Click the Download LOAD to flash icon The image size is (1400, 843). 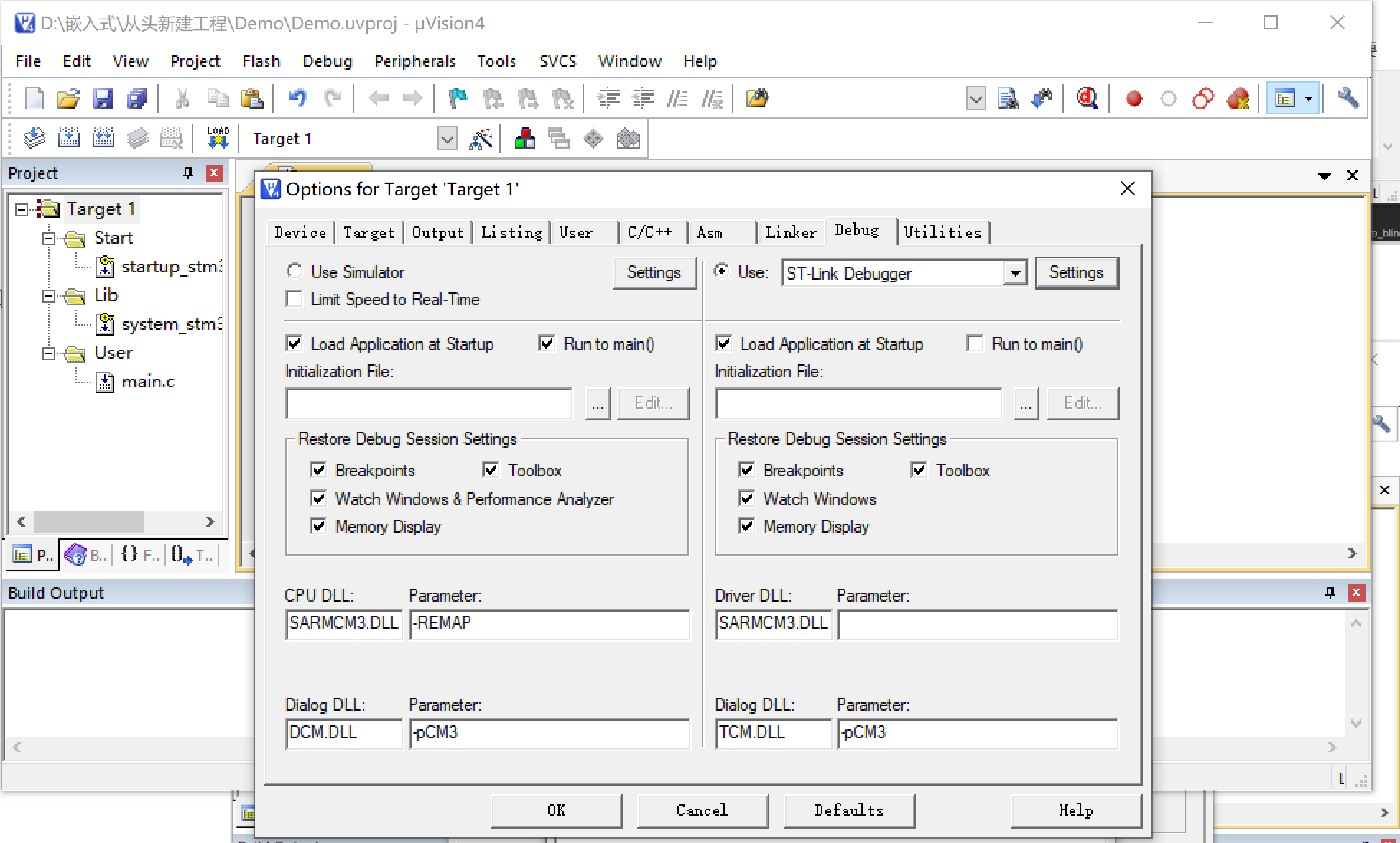pos(217,138)
